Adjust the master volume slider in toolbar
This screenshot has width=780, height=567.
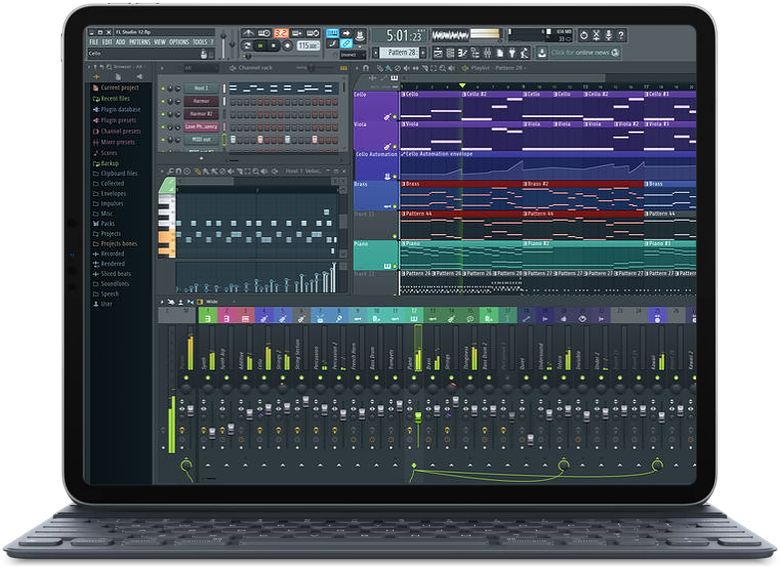pos(224,45)
